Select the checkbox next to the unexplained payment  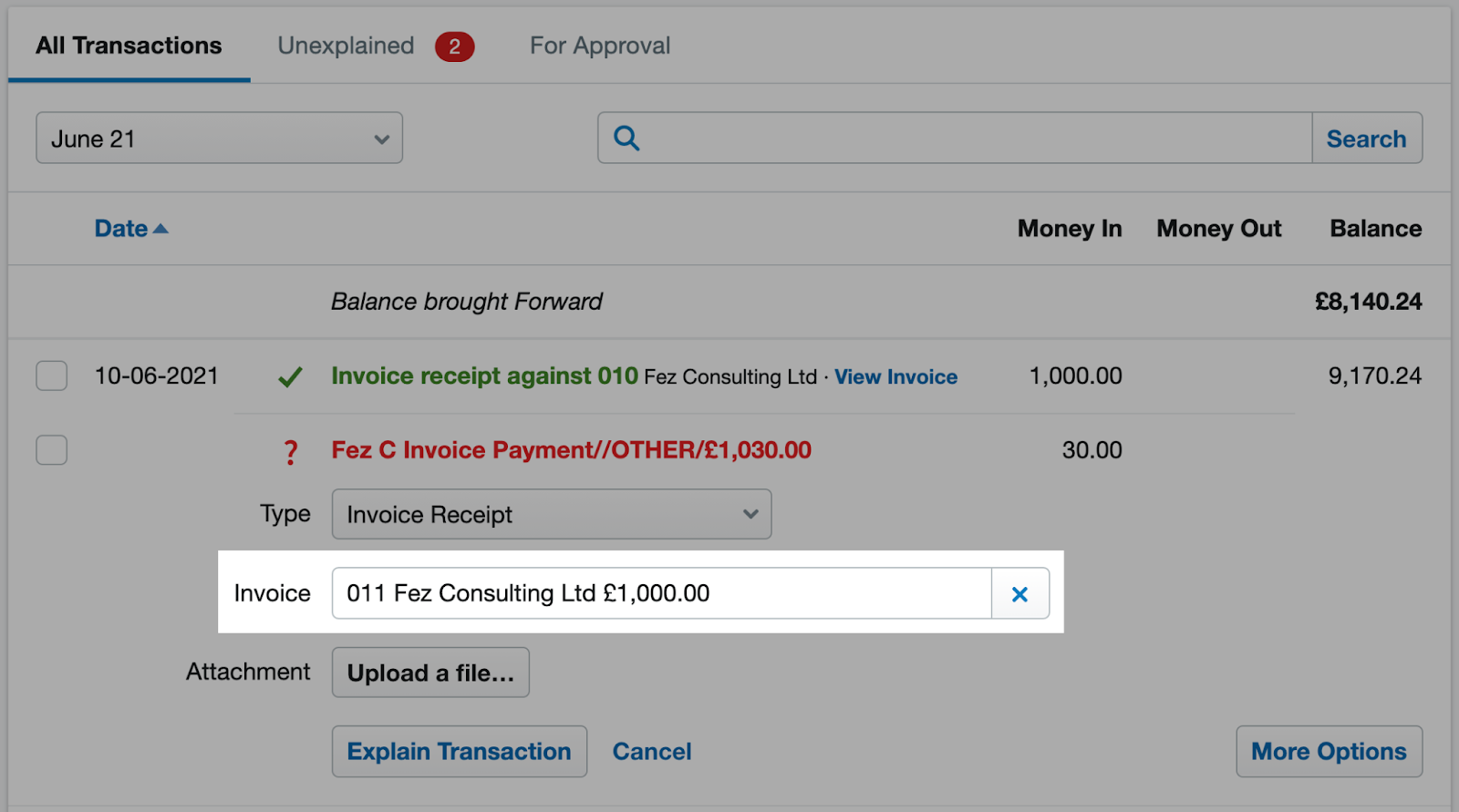pyautogui.click(x=51, y=449)
